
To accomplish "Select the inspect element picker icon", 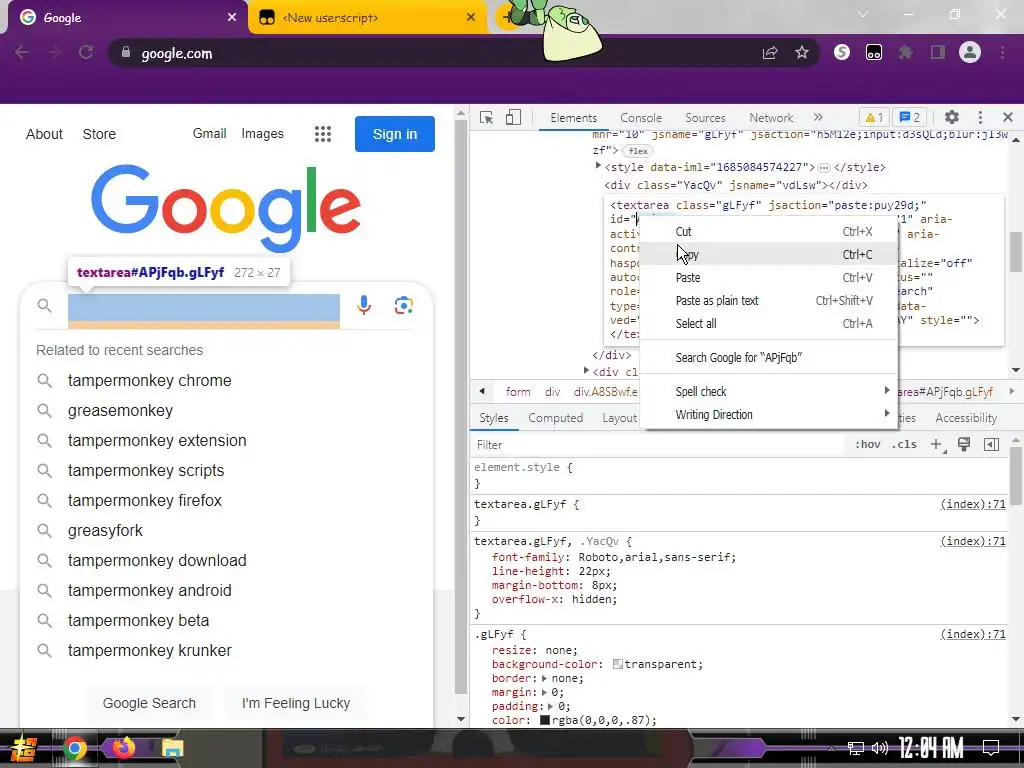I will coord(486,118).
